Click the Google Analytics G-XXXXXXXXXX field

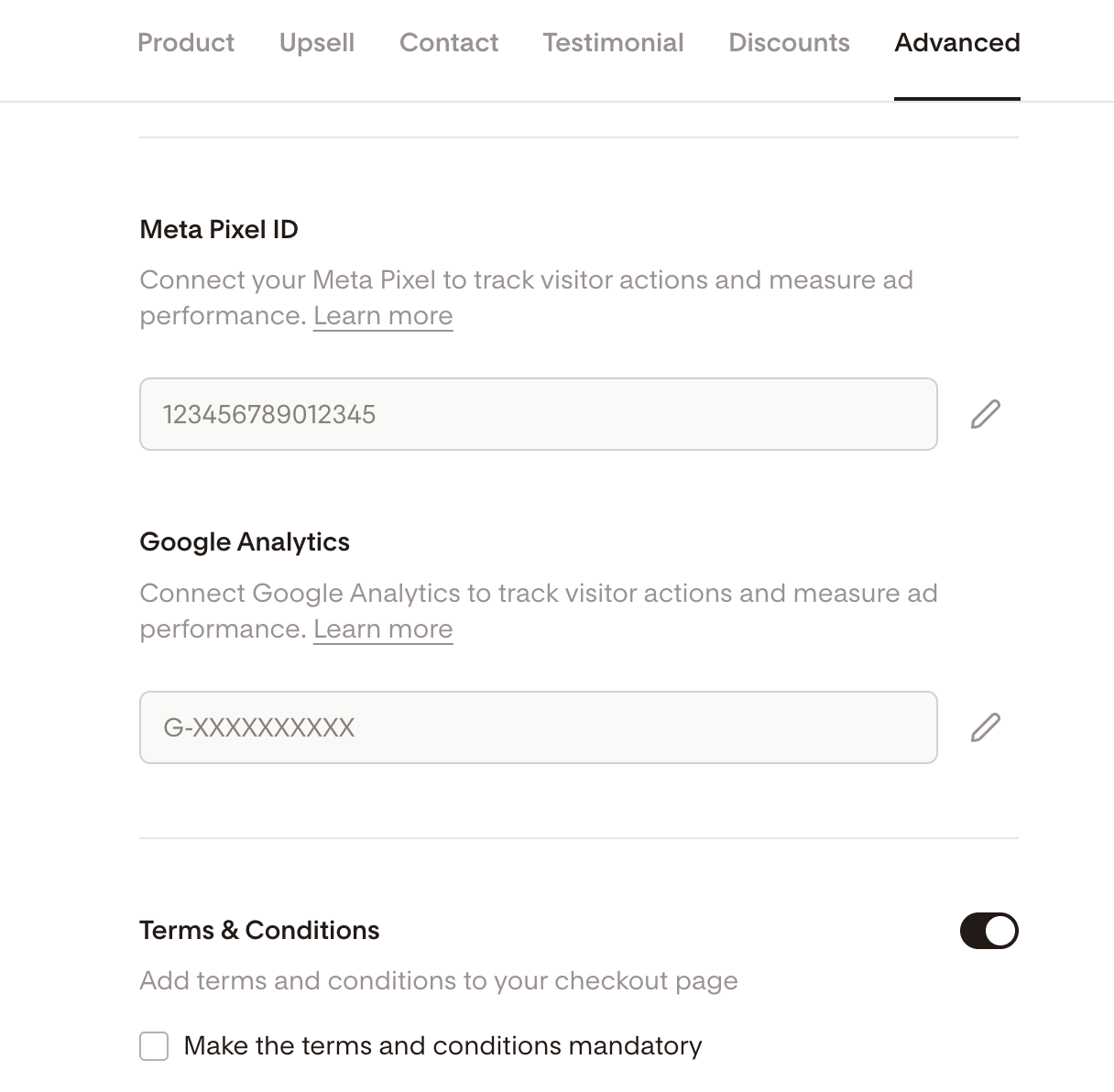point(538,727)
